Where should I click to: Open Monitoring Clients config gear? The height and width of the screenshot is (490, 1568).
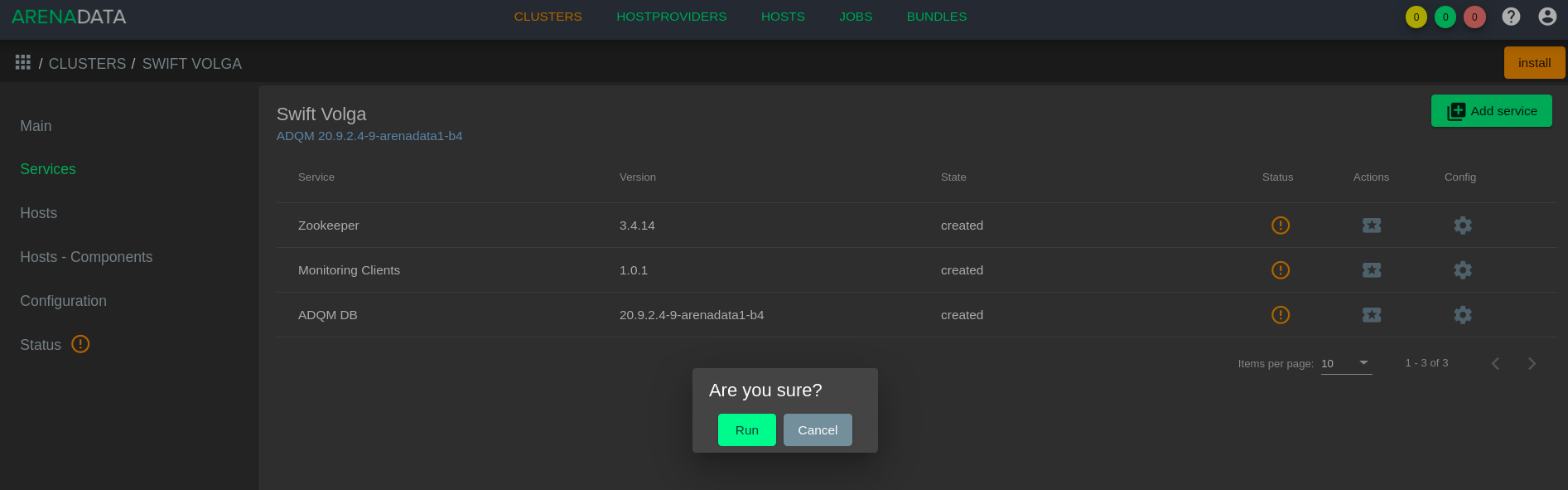coord(1463,270)
